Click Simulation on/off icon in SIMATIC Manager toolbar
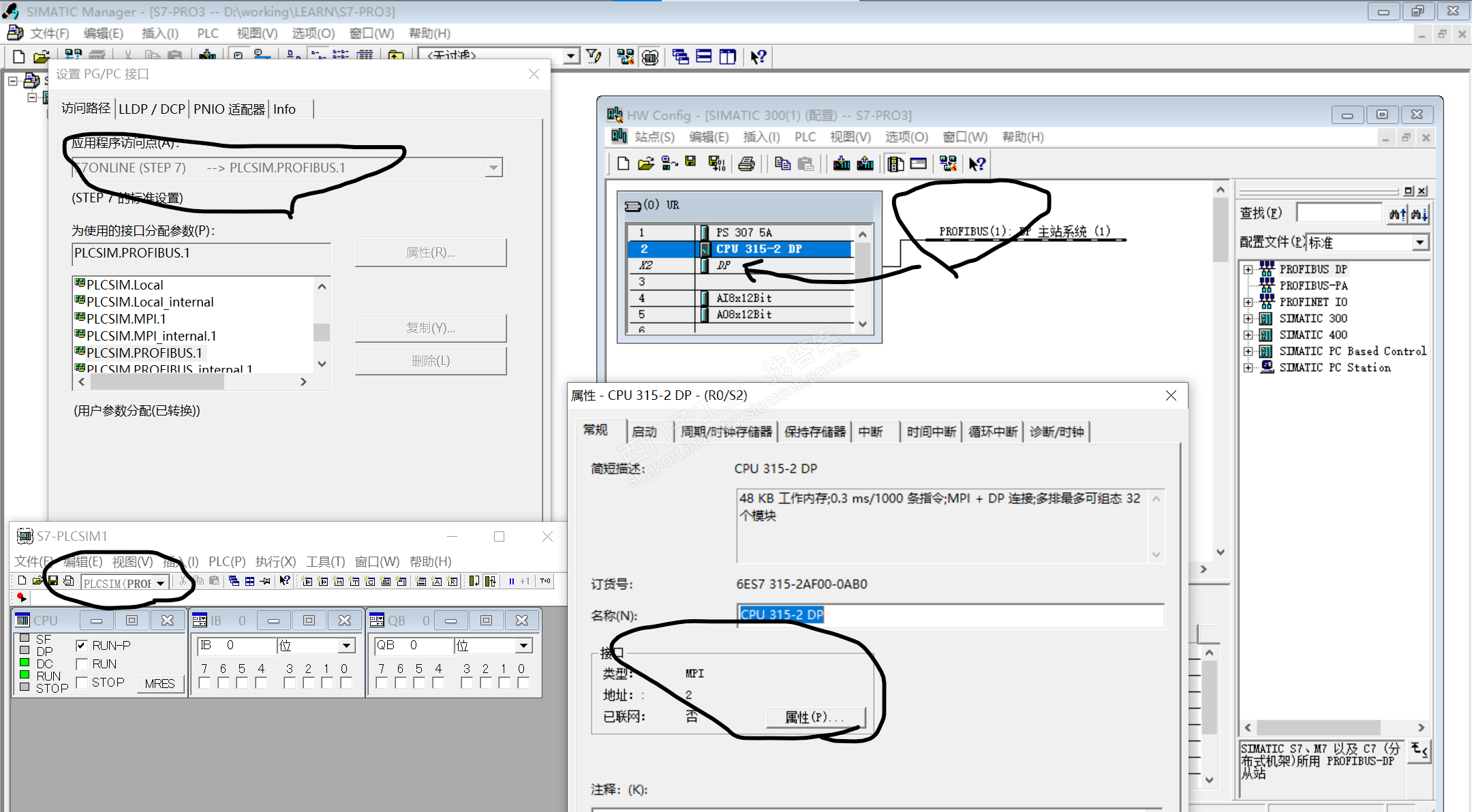The width and height of the screenshot is (1472, 812). pos(650,57)
